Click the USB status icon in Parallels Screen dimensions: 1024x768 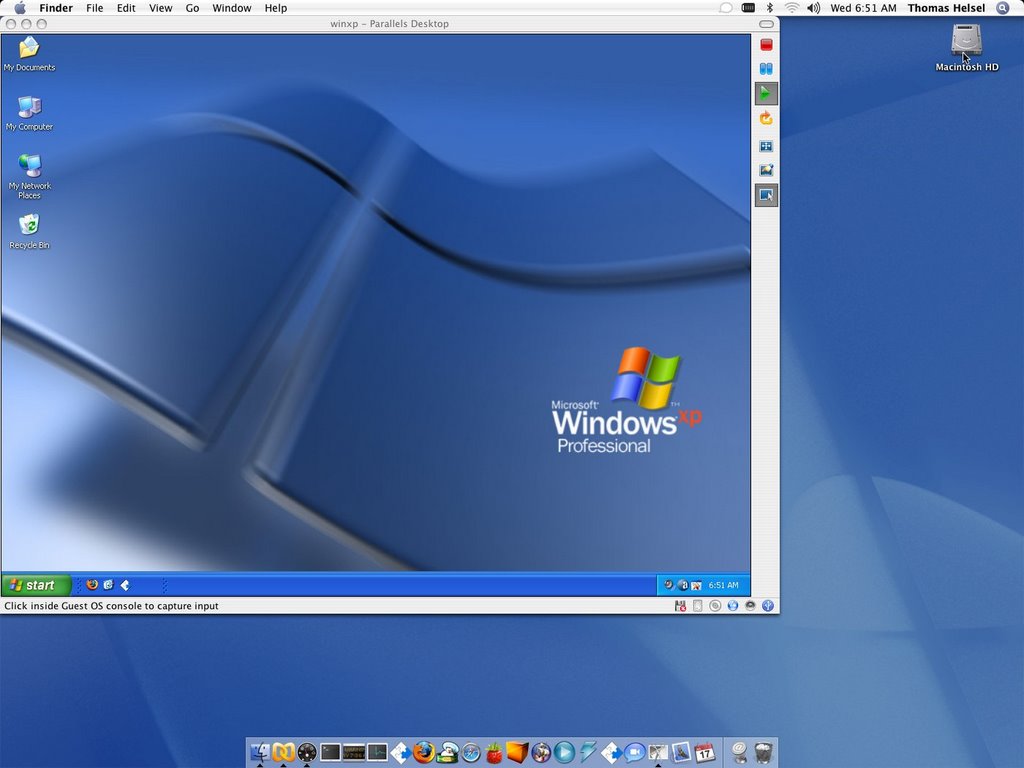coord(768,606)
